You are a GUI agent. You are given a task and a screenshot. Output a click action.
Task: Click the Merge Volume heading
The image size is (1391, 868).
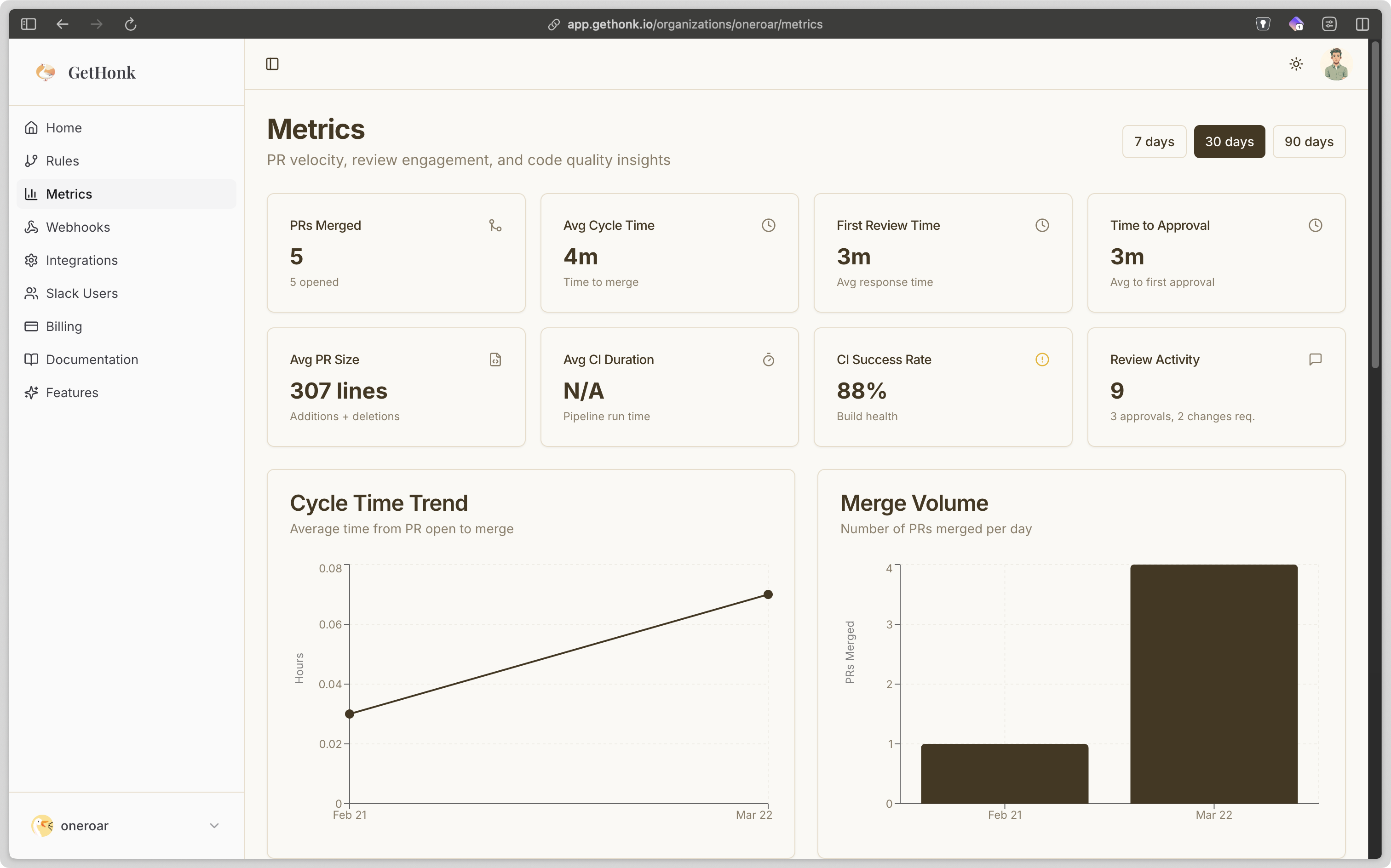point(914,503)
